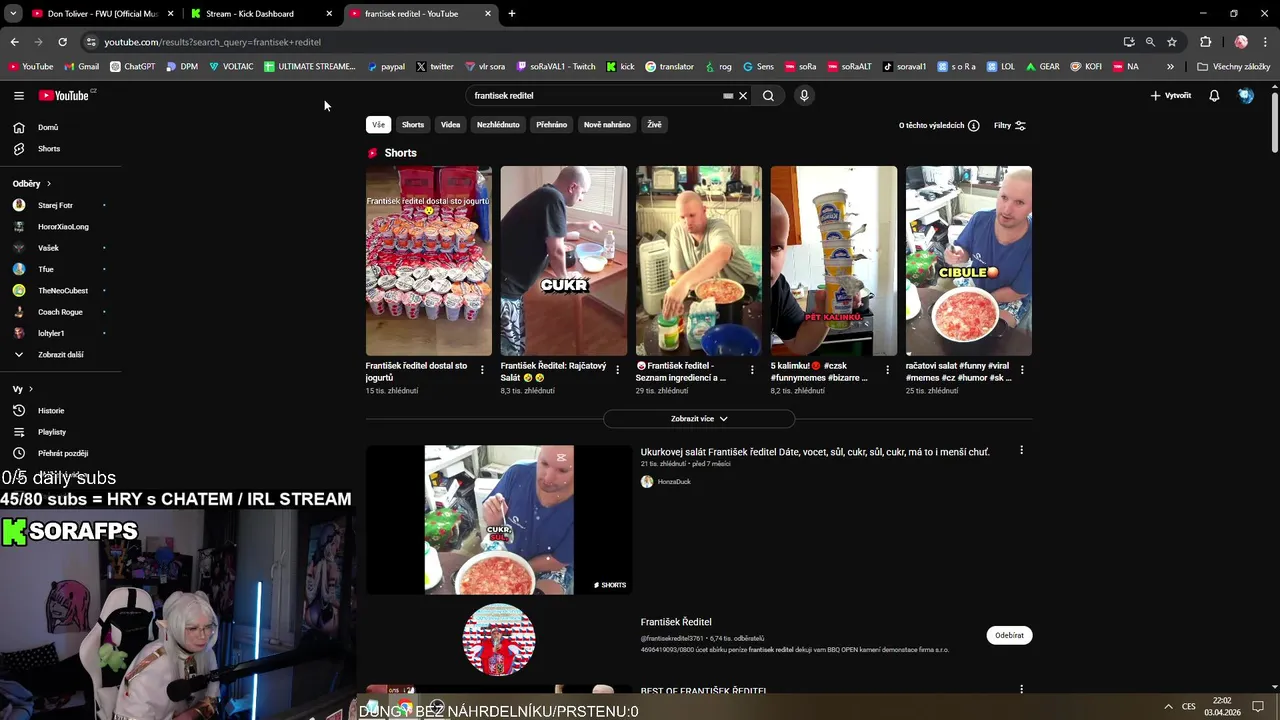Open Filtry search filters
Viewport: 1280px width, 720px height.
pos(1010,126)
